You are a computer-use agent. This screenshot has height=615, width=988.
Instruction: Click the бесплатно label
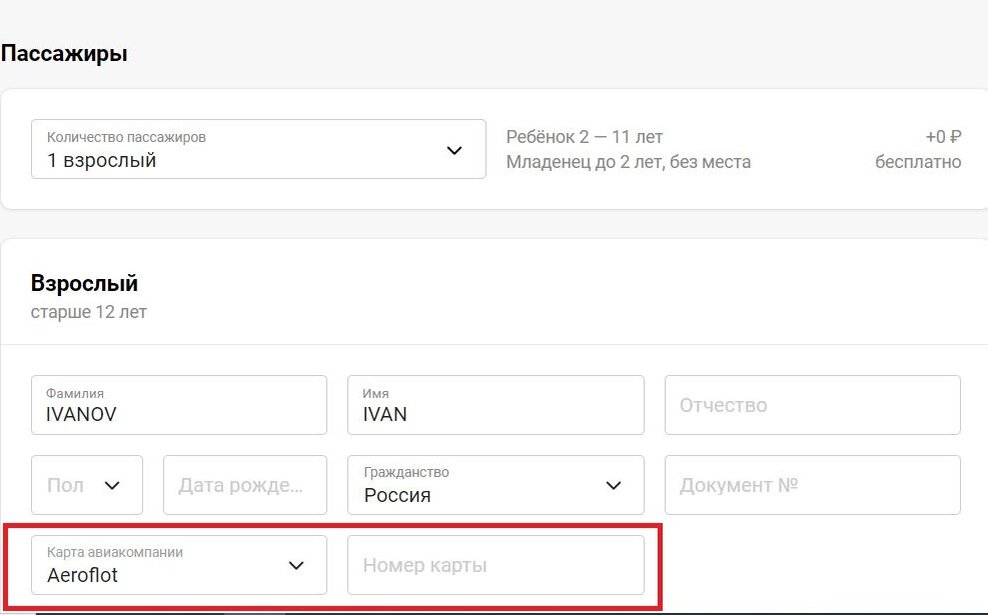[x=918, y=162]
